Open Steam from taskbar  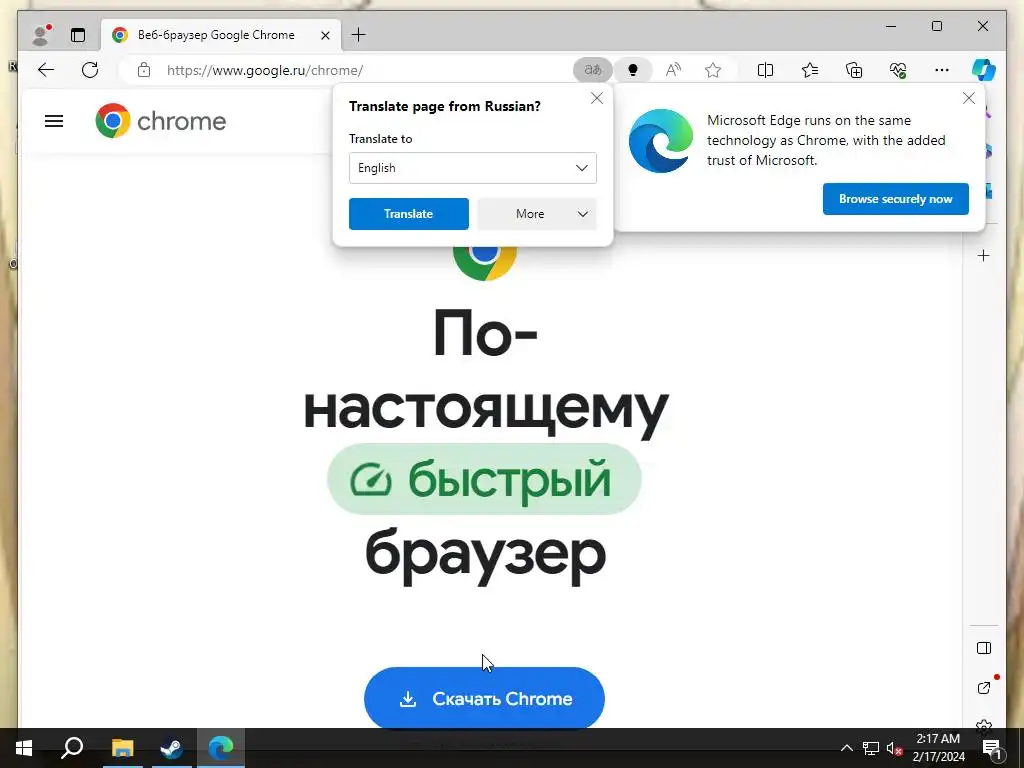(172, 748)
